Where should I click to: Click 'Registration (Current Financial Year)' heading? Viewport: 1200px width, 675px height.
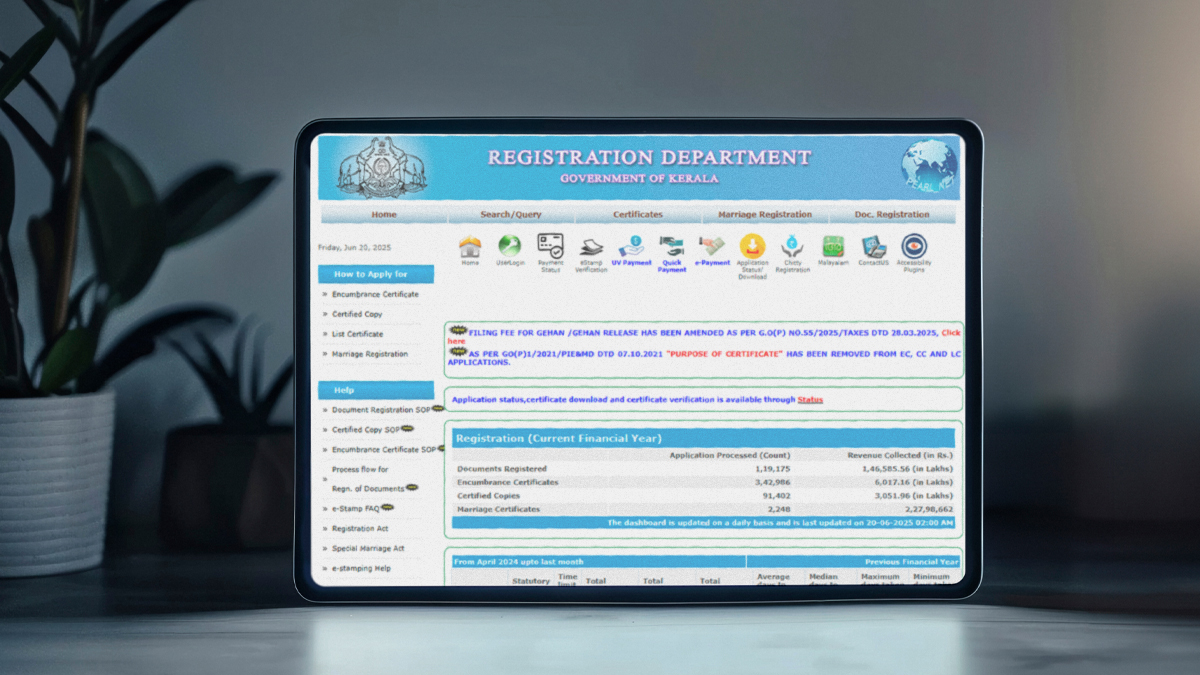coord(559,438)
